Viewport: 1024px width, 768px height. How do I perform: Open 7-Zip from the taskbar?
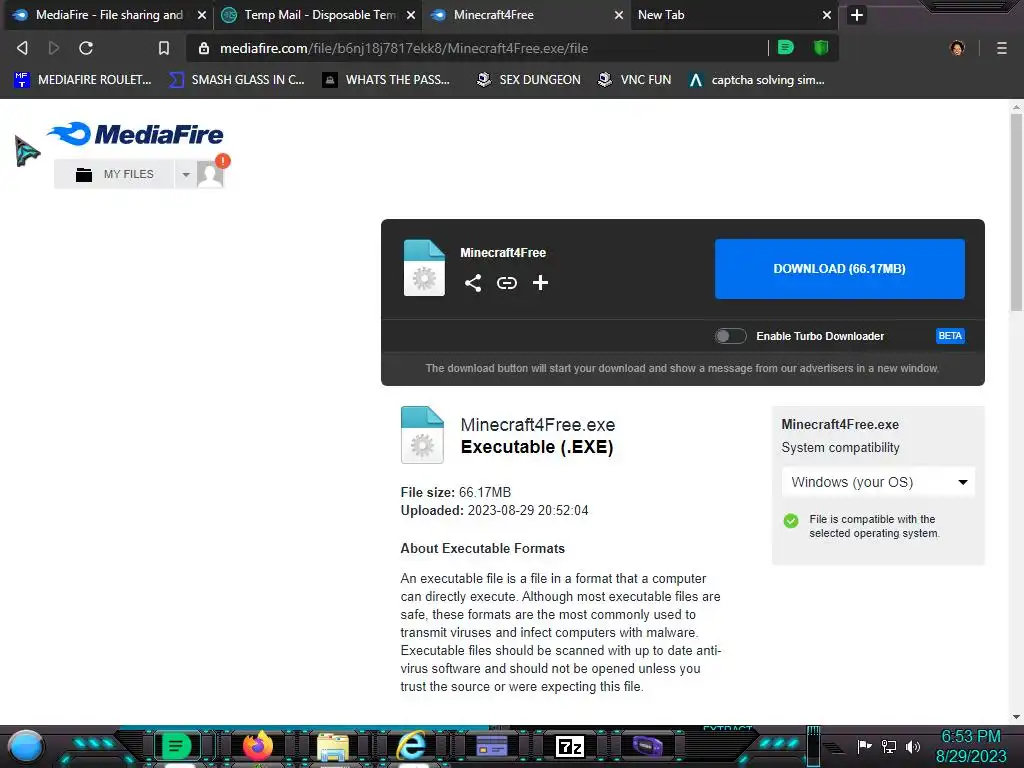(569, 746)
